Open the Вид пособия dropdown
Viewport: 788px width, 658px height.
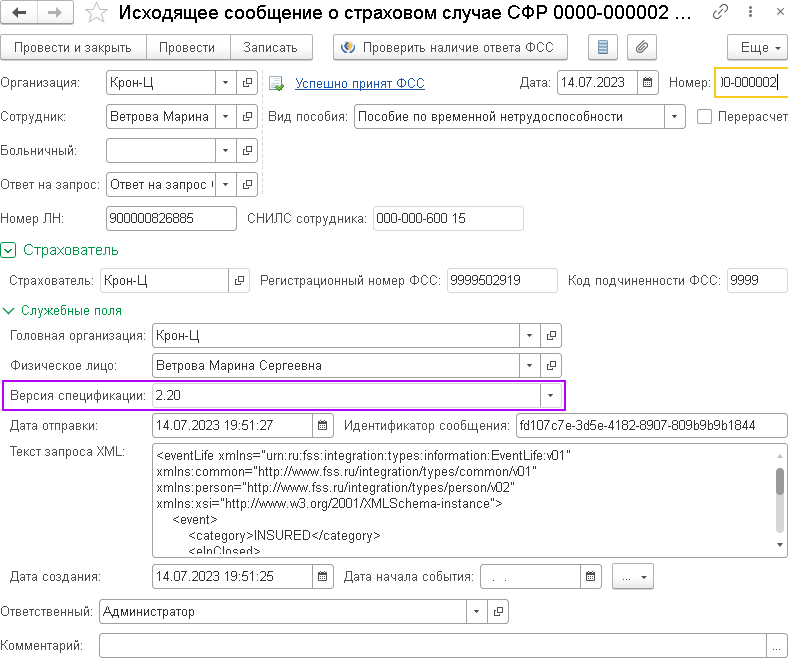click(674, 117)
